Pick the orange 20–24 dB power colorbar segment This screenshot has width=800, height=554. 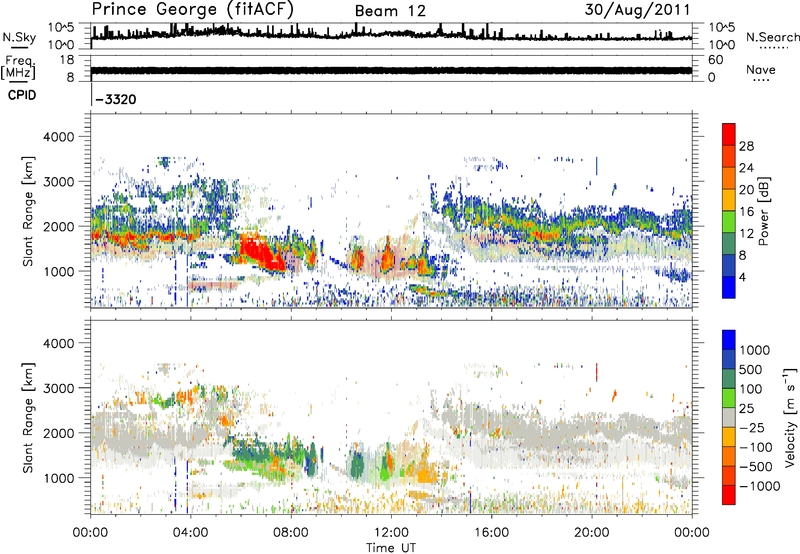click(729, 178)
